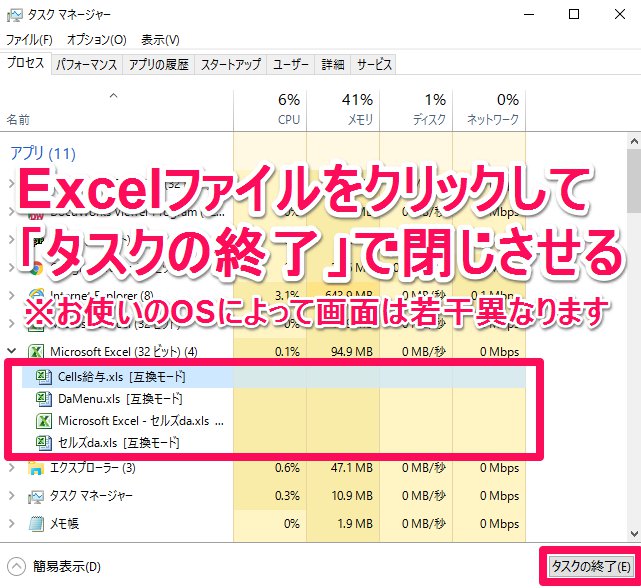Screen dimensions: 641x588
Task: Select DaMenu.xls [互換モード] row
Action: click(273, 399)
